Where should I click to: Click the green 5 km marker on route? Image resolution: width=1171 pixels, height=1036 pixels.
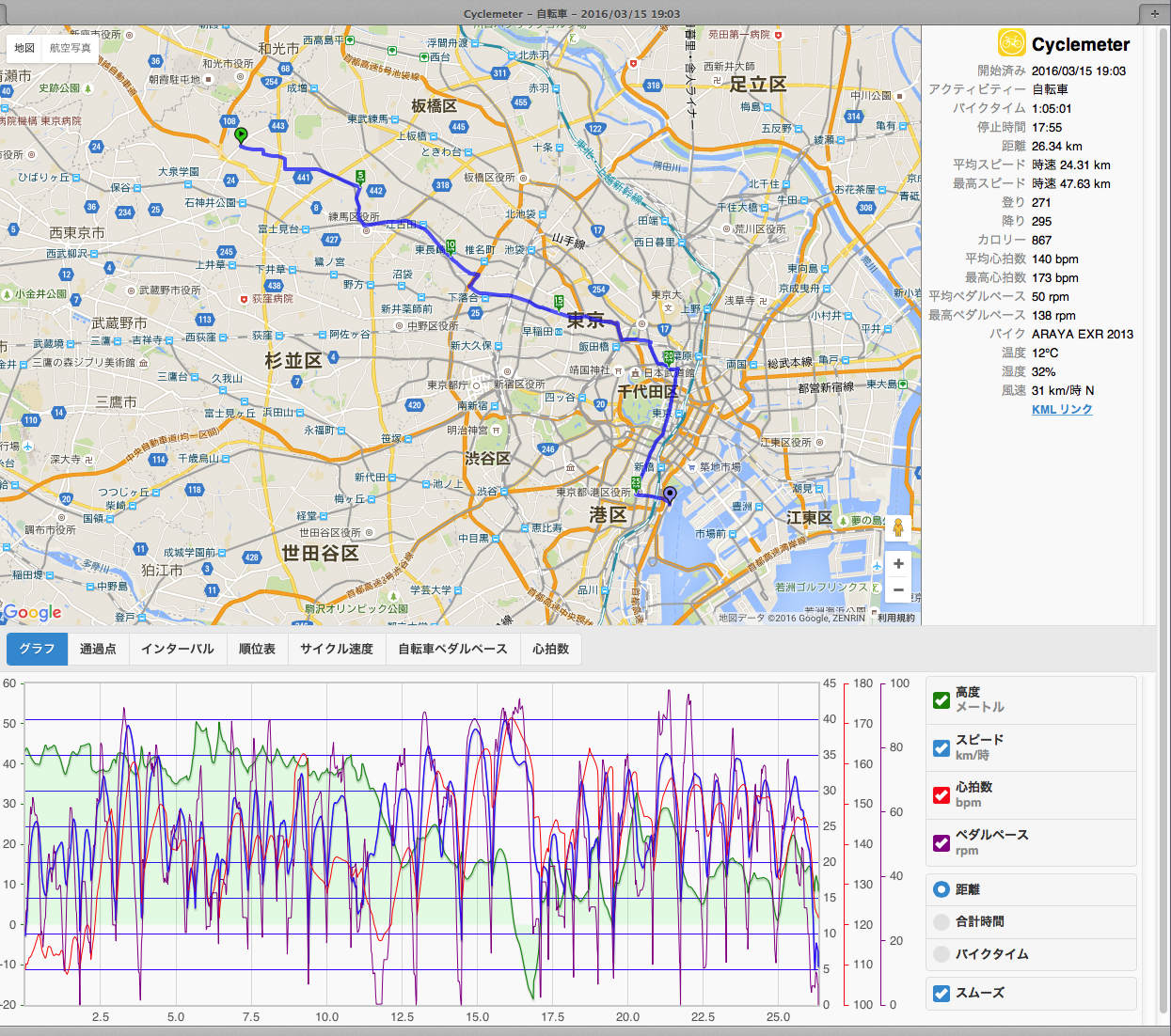[360, 176]
